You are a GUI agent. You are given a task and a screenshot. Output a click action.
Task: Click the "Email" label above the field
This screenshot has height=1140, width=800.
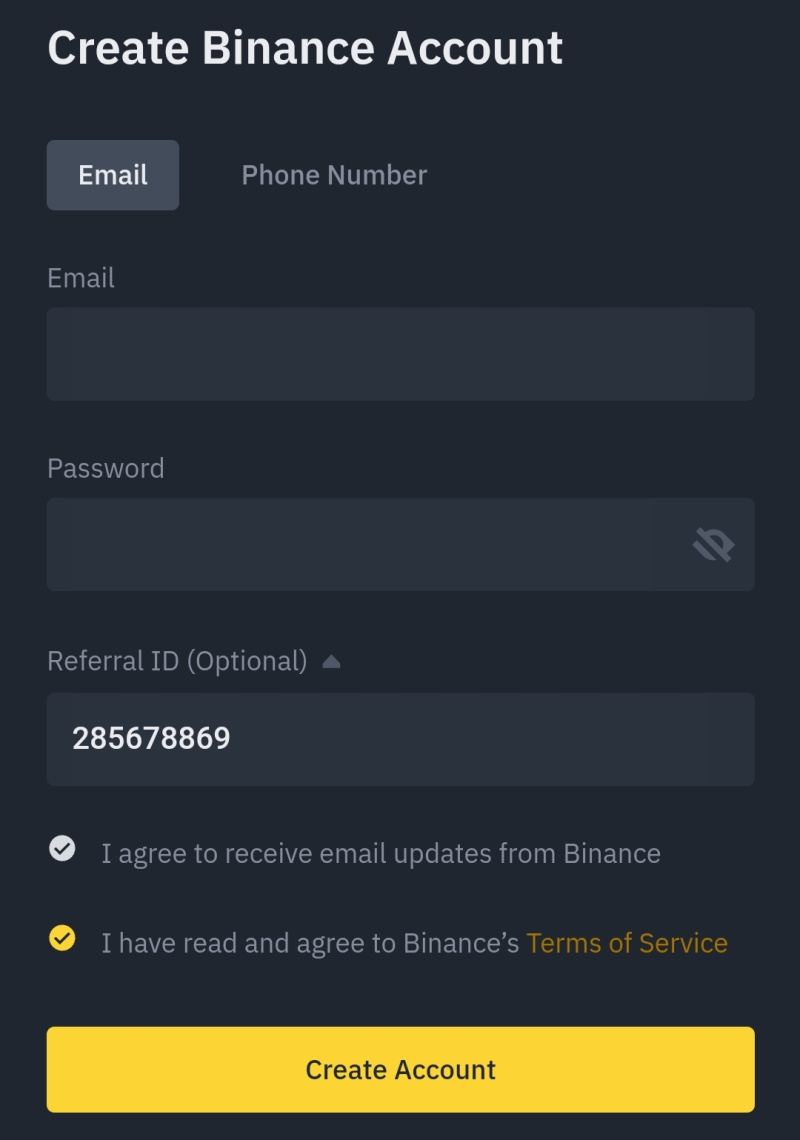81,278
